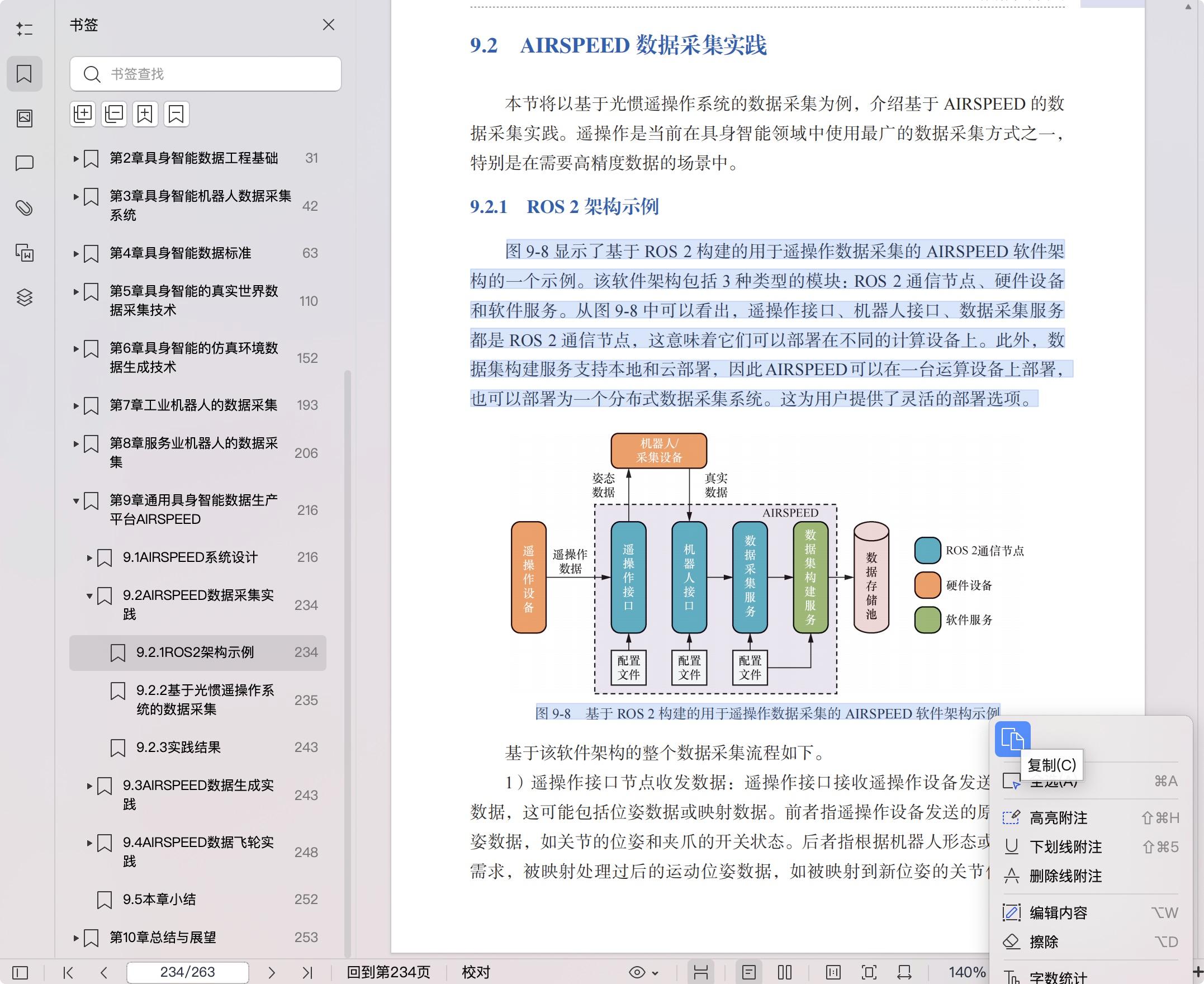Expand 第8章服务业机器人的数据采集 bookmark
Screen dimensions: 1204x984
(x=76, y=444)
